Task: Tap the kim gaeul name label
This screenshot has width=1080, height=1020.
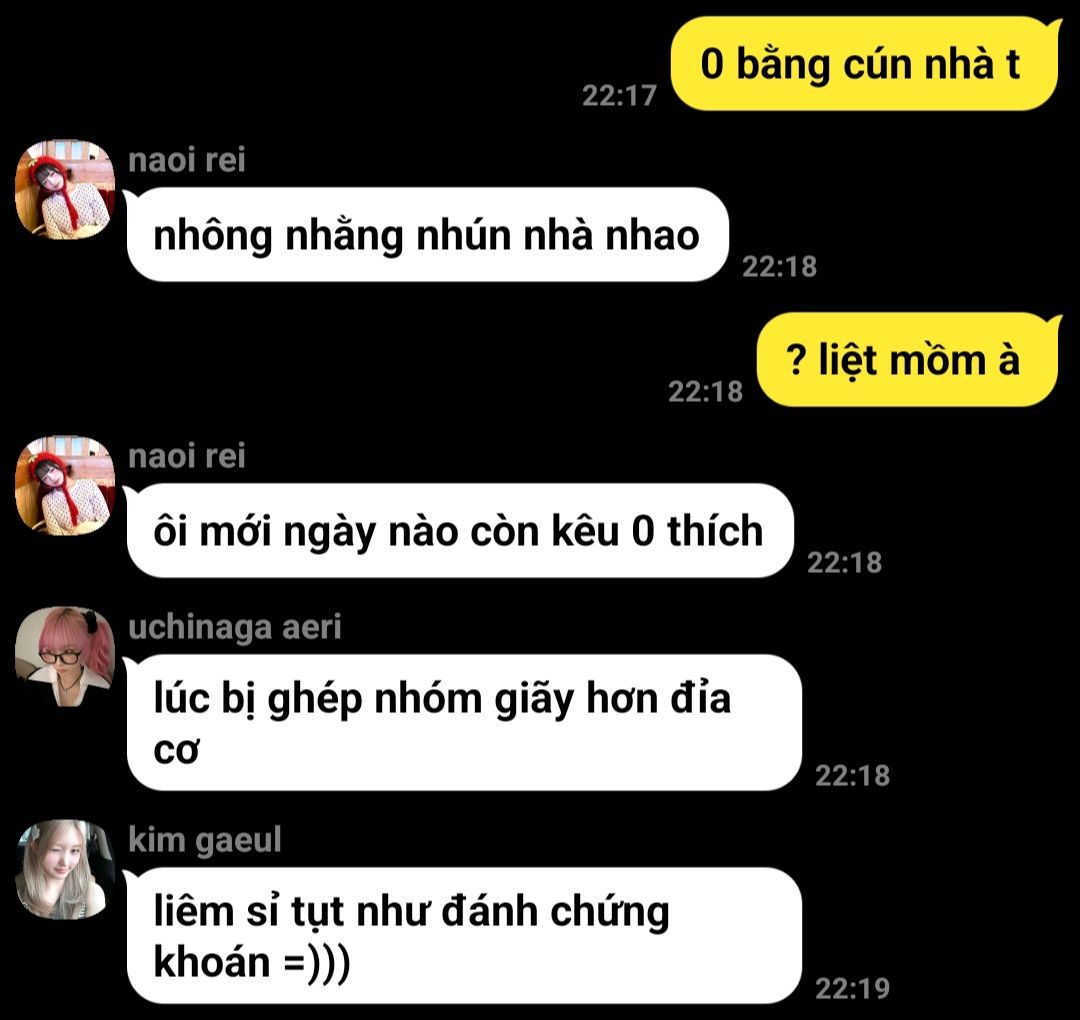Action: click(205, 840)
